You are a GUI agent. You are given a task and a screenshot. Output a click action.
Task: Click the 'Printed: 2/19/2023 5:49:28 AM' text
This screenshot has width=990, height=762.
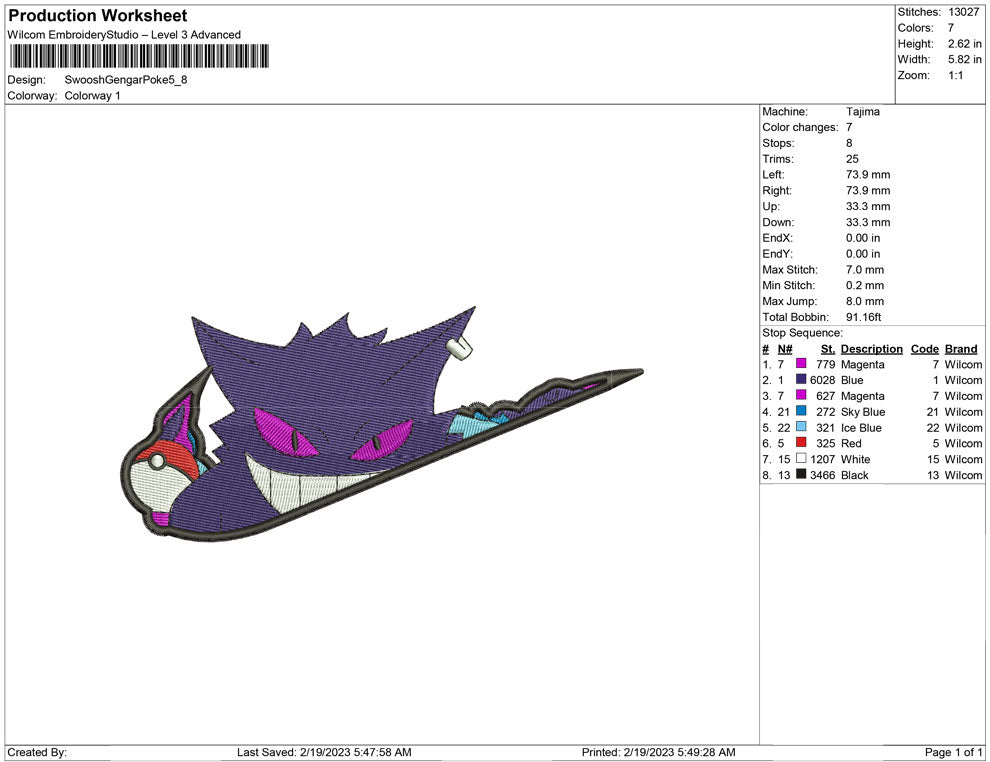(x=659, y=752)
